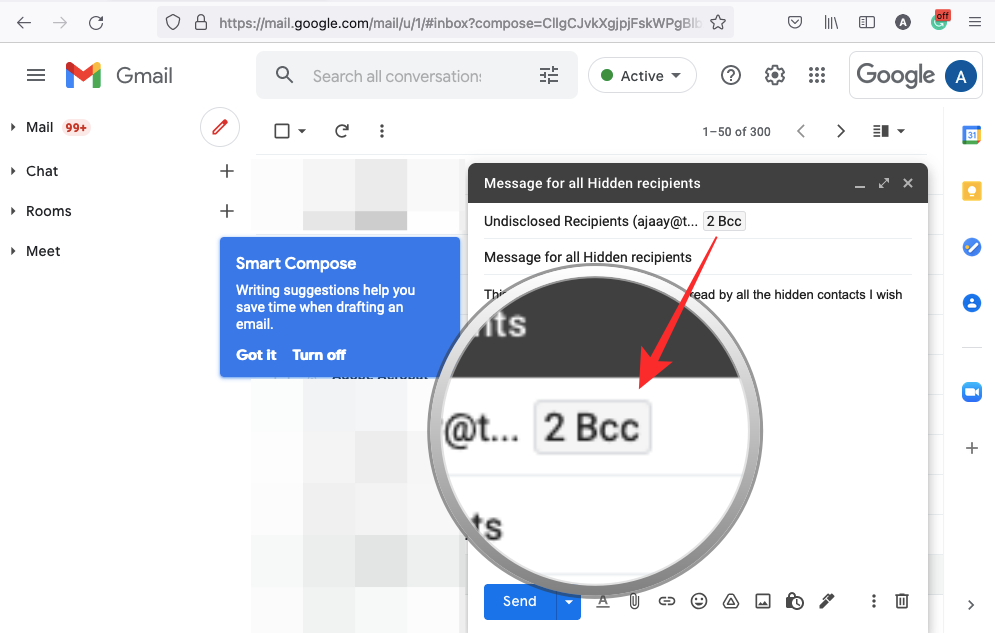Select all conversations with the checkbox
Image resolution: width=995 pixels, height=633 pixels.
click(282, 130)
